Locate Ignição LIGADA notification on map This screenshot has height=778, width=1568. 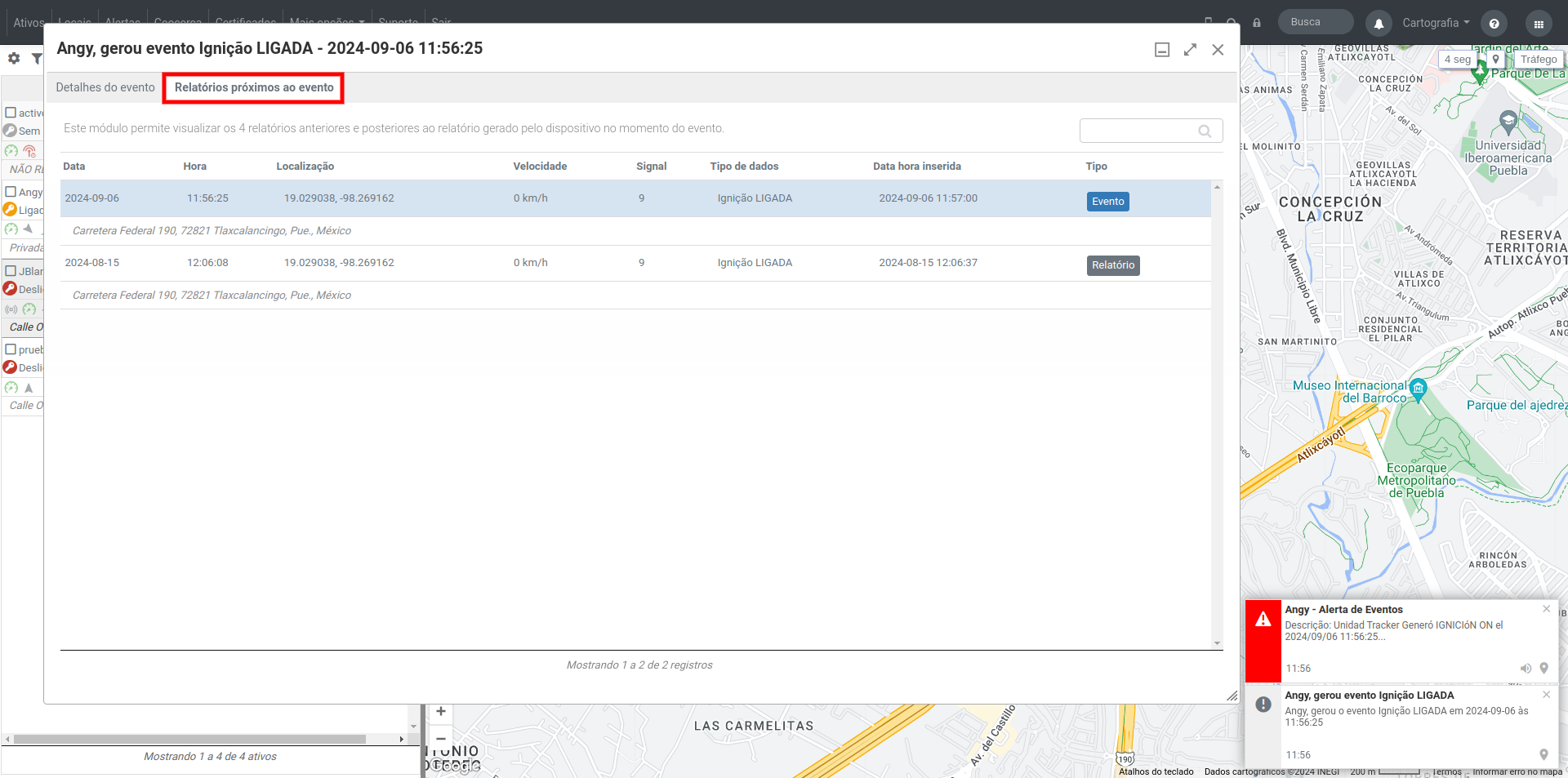click(1543, 754)
